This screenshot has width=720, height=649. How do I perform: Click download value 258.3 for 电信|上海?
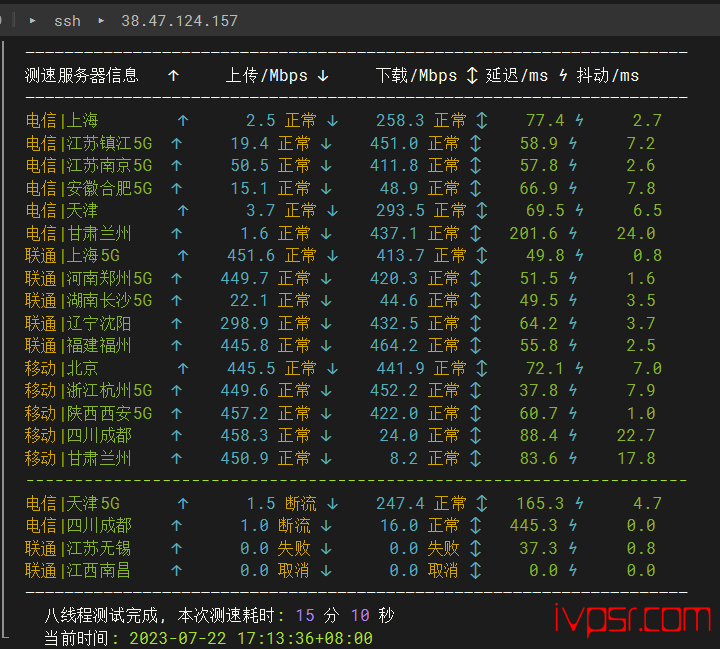[x=400, y=120]
